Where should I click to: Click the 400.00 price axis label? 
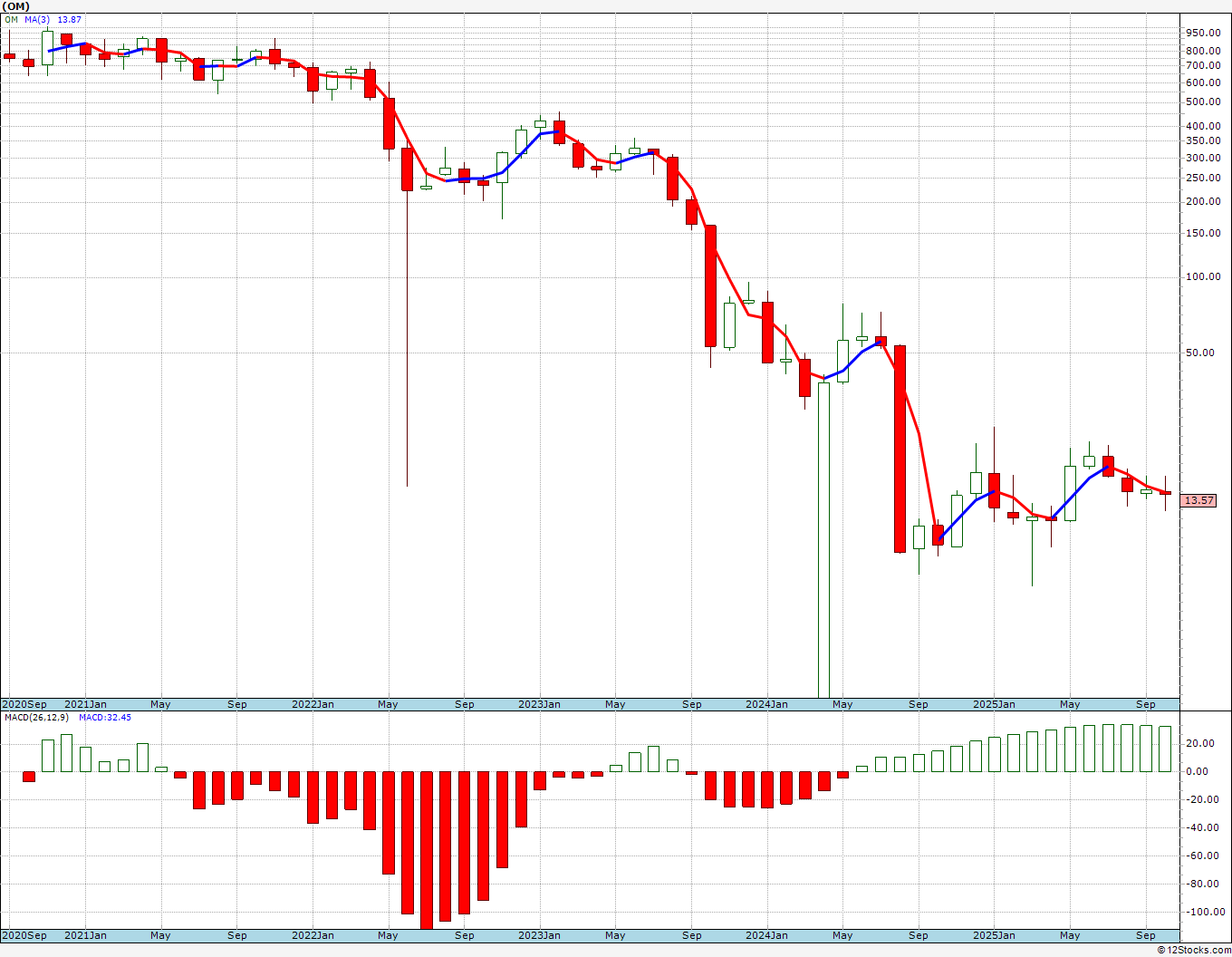tap(1203, 127)
